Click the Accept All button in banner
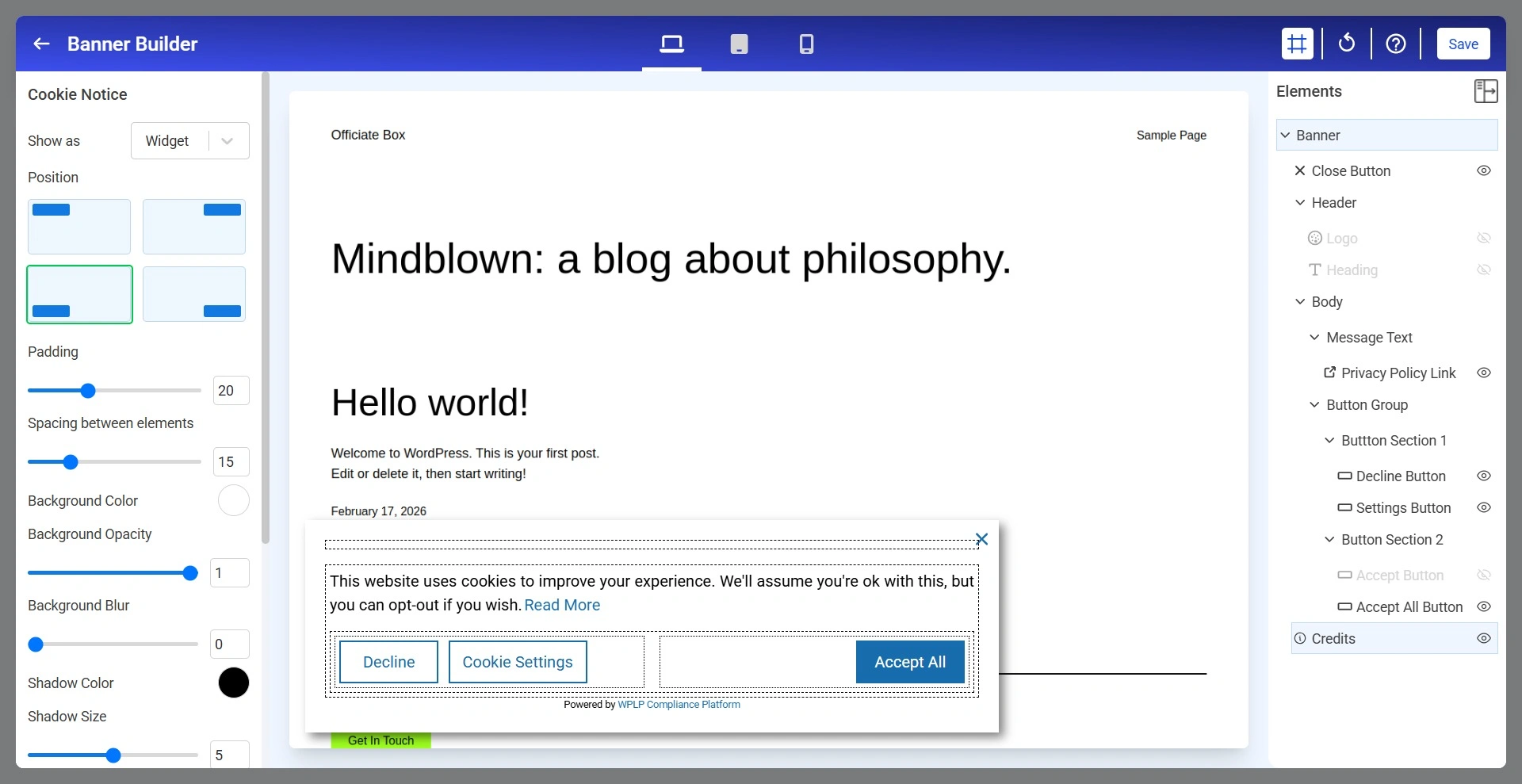This screenshot has width=1522, height=784. 910,662
